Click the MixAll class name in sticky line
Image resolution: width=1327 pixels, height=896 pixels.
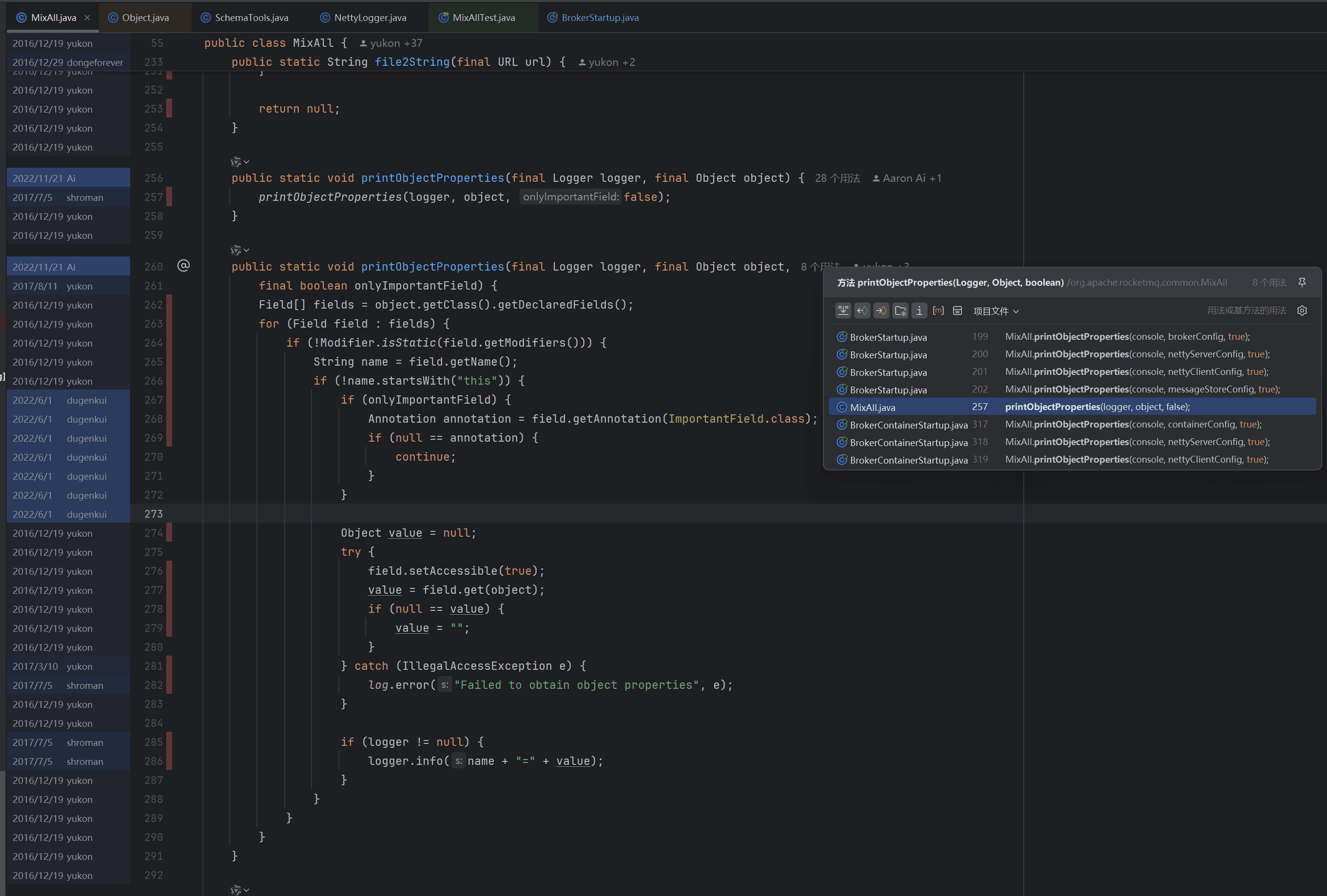313,43
